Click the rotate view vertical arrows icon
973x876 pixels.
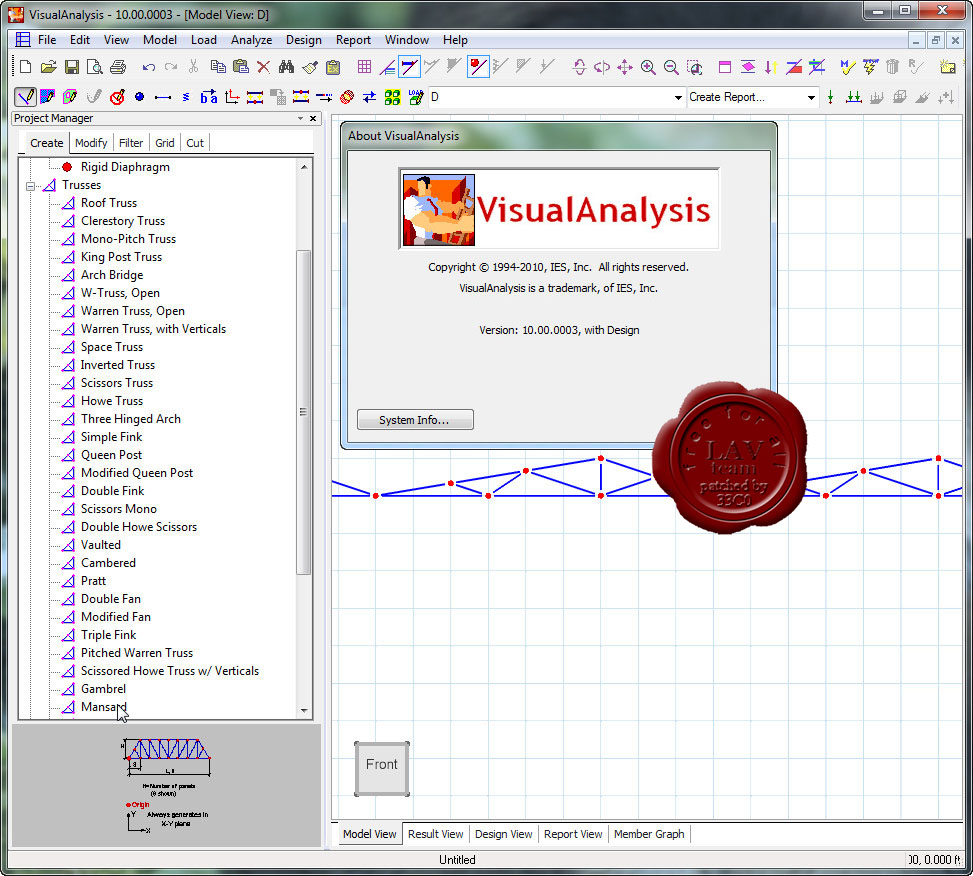pyautogui.click(x=579, y=67)
